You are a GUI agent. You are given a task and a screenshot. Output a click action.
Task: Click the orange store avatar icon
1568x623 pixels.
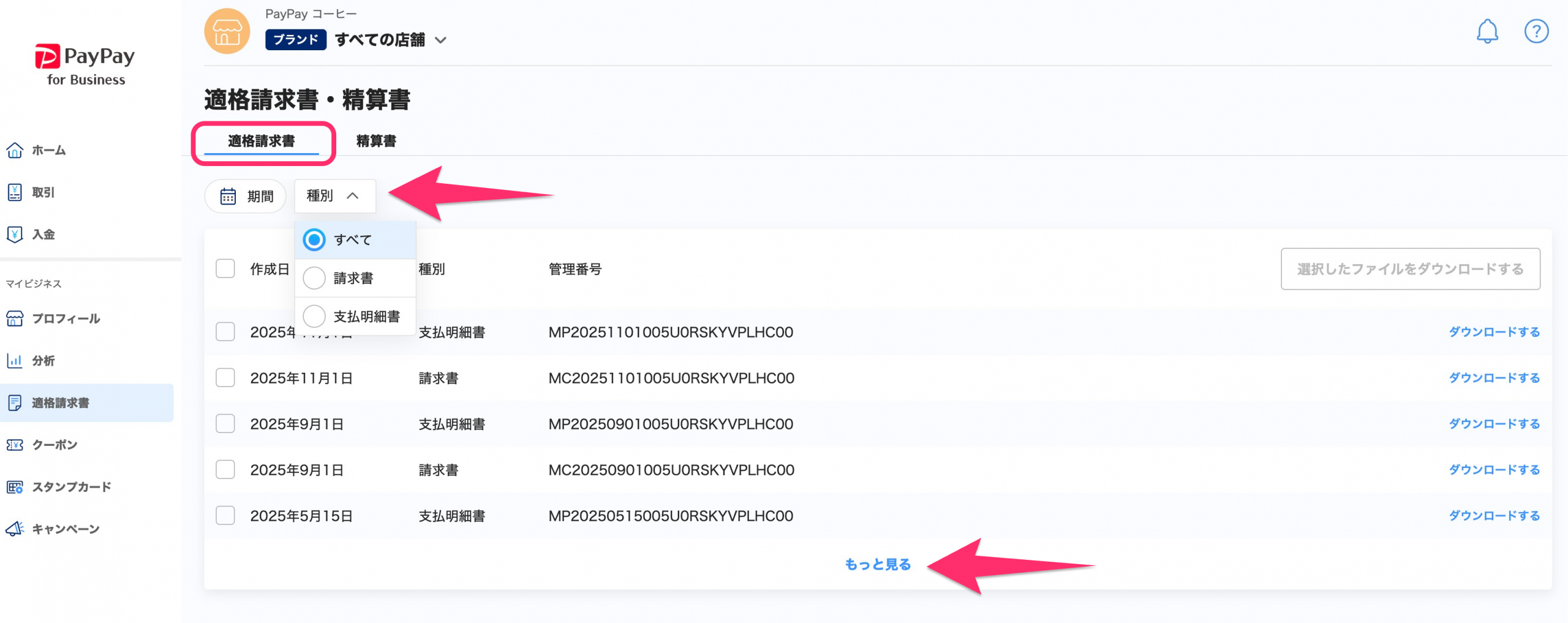click(x=227, y=31)
